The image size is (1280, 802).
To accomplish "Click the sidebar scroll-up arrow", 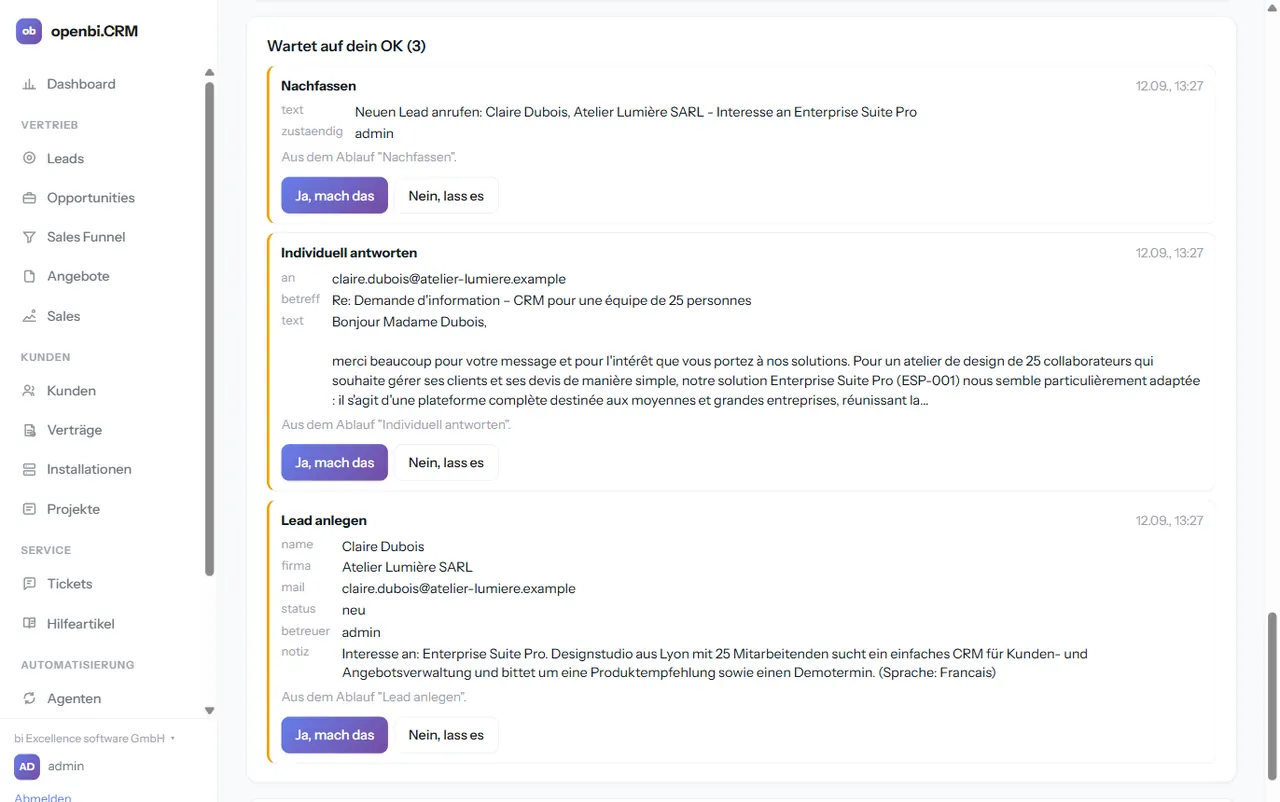I will tap(209, 72).
